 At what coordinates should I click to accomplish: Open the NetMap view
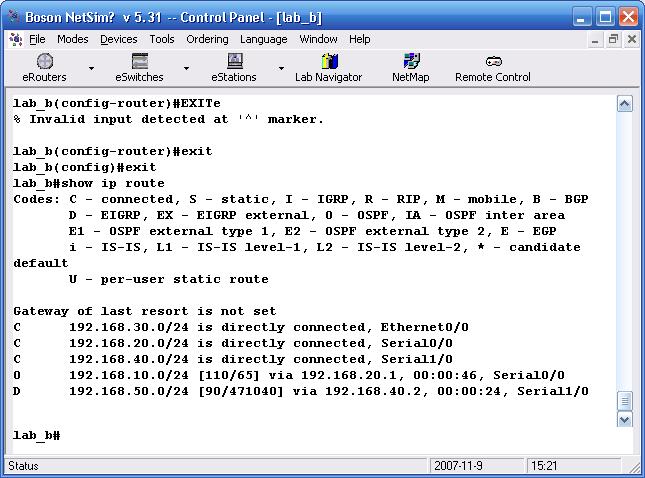(x=411, y=67)
